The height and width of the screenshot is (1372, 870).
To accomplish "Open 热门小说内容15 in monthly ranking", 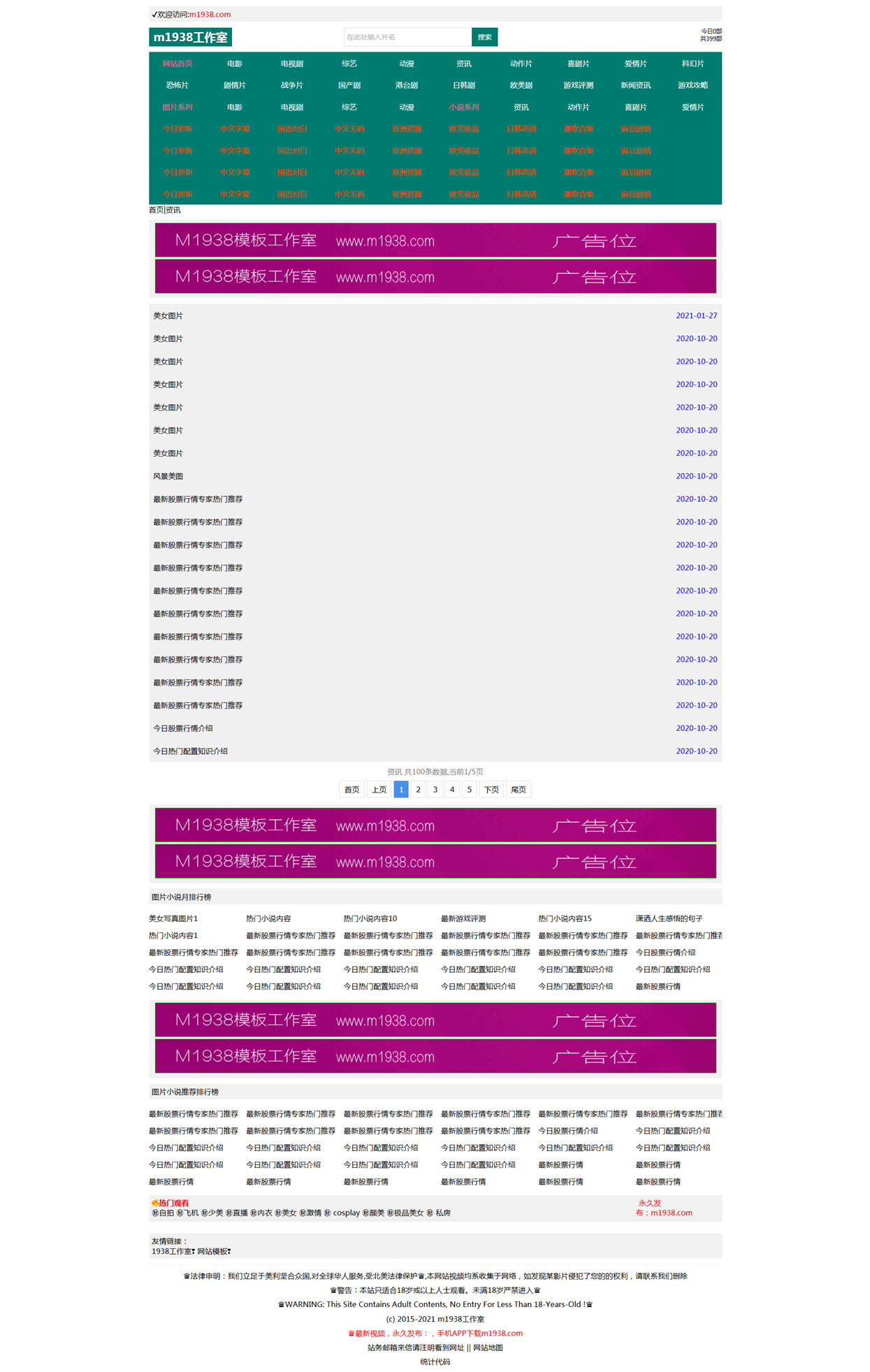I will coord(565,918).
